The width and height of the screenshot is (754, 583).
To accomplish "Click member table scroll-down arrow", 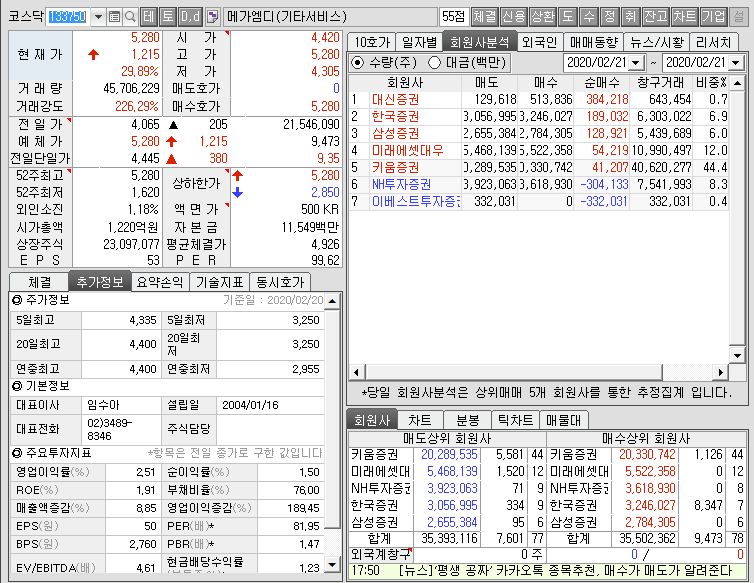I will (x=737, y=356).
